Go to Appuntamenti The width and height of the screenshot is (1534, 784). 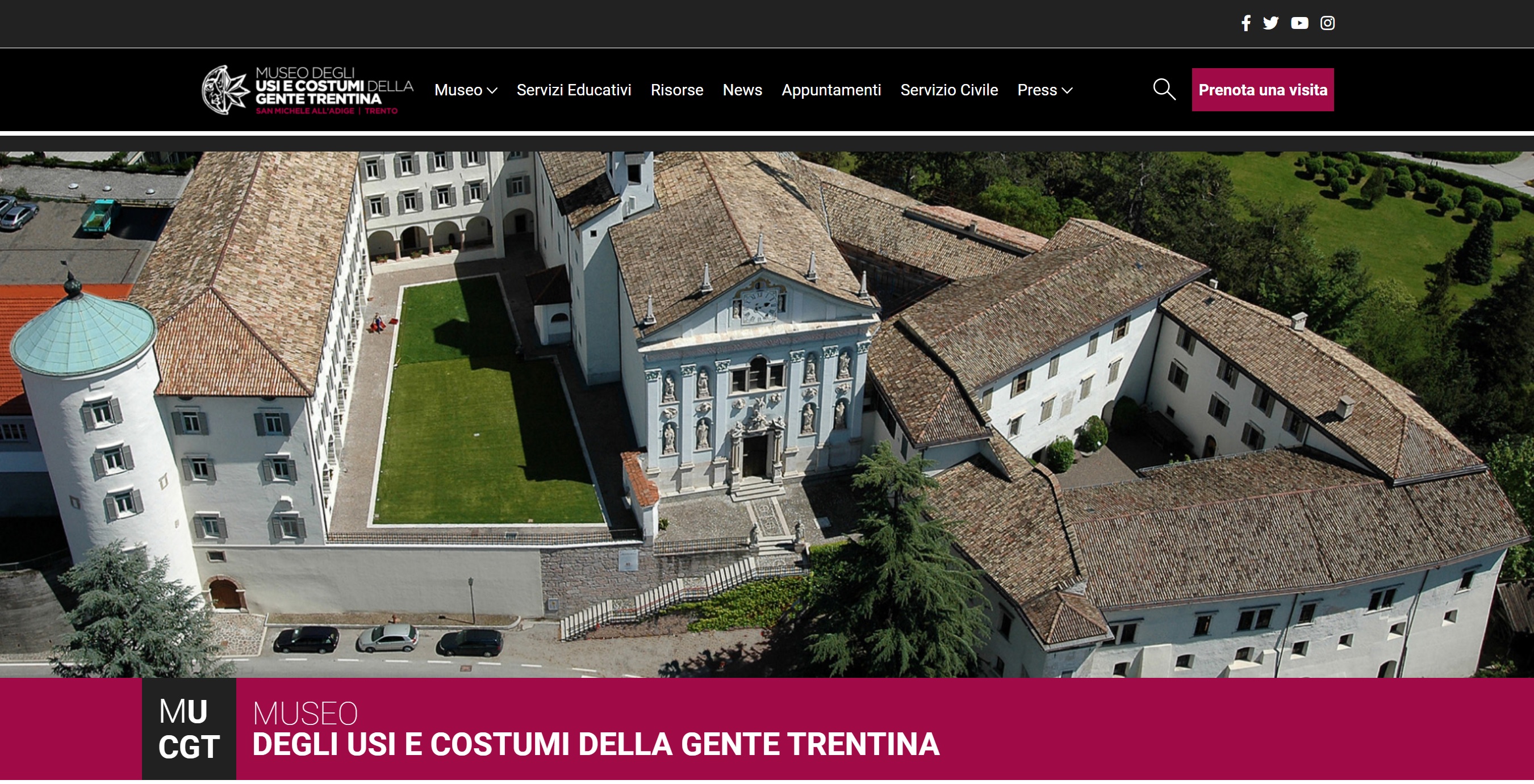pyautogui.click(x=831, y=90)
